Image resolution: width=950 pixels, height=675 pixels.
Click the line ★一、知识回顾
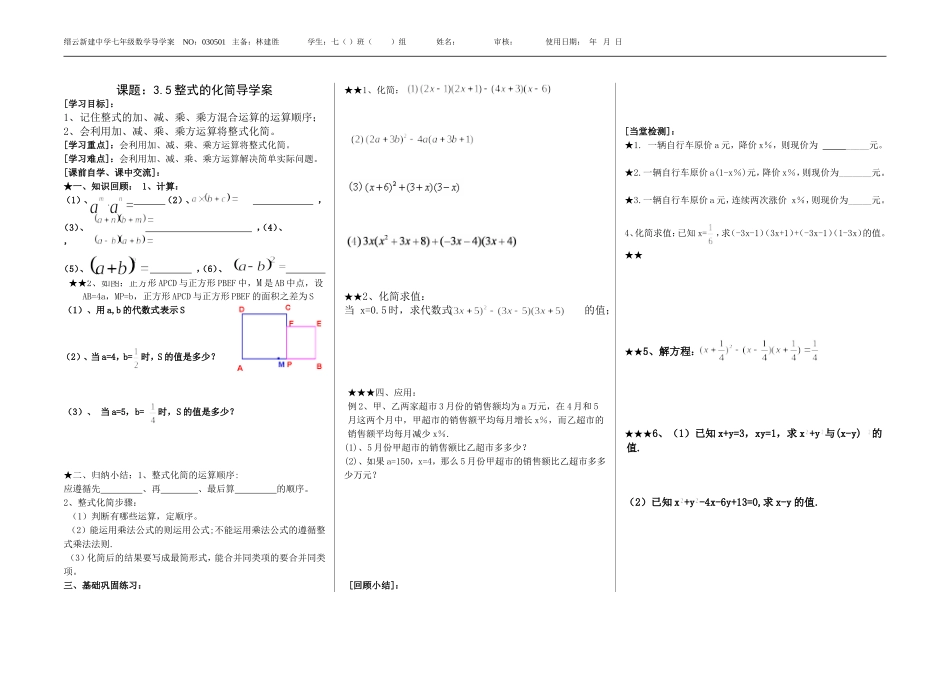[x=121, y=187]
